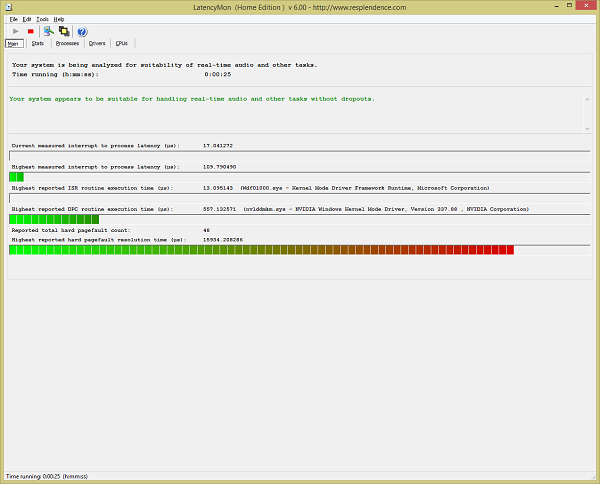600x484 pixels.
Task: Switch to the CPUs tab
Action: [122, 44]
